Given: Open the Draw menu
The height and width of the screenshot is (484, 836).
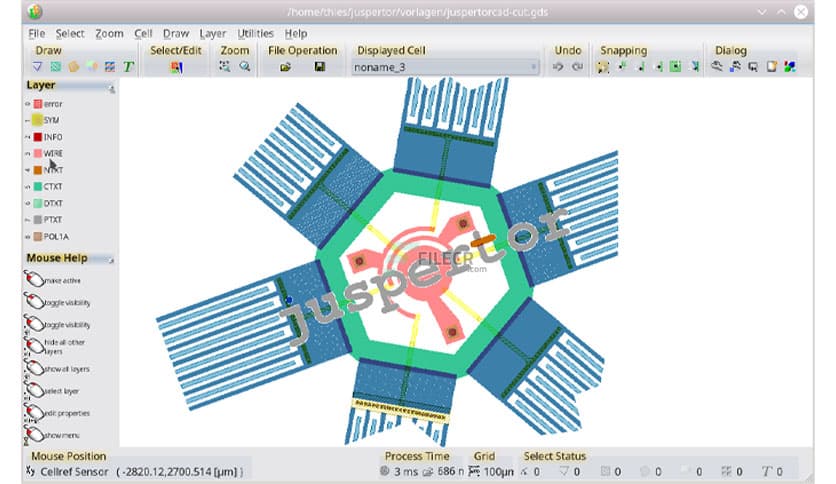Looking at the screenshot, I should (x=176, y=34).
